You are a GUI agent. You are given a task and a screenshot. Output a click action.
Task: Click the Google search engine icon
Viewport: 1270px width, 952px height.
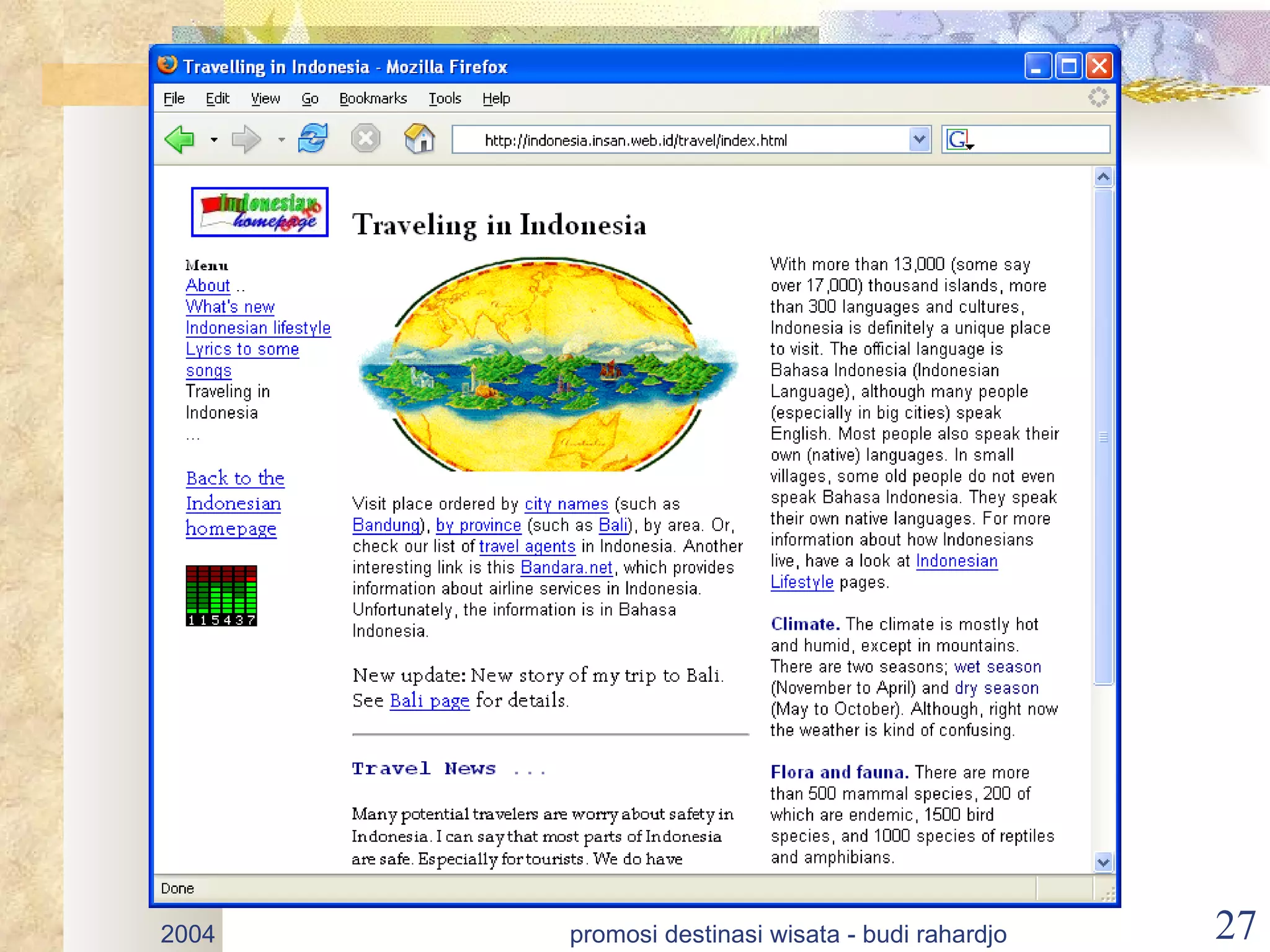tap(957, 139)
